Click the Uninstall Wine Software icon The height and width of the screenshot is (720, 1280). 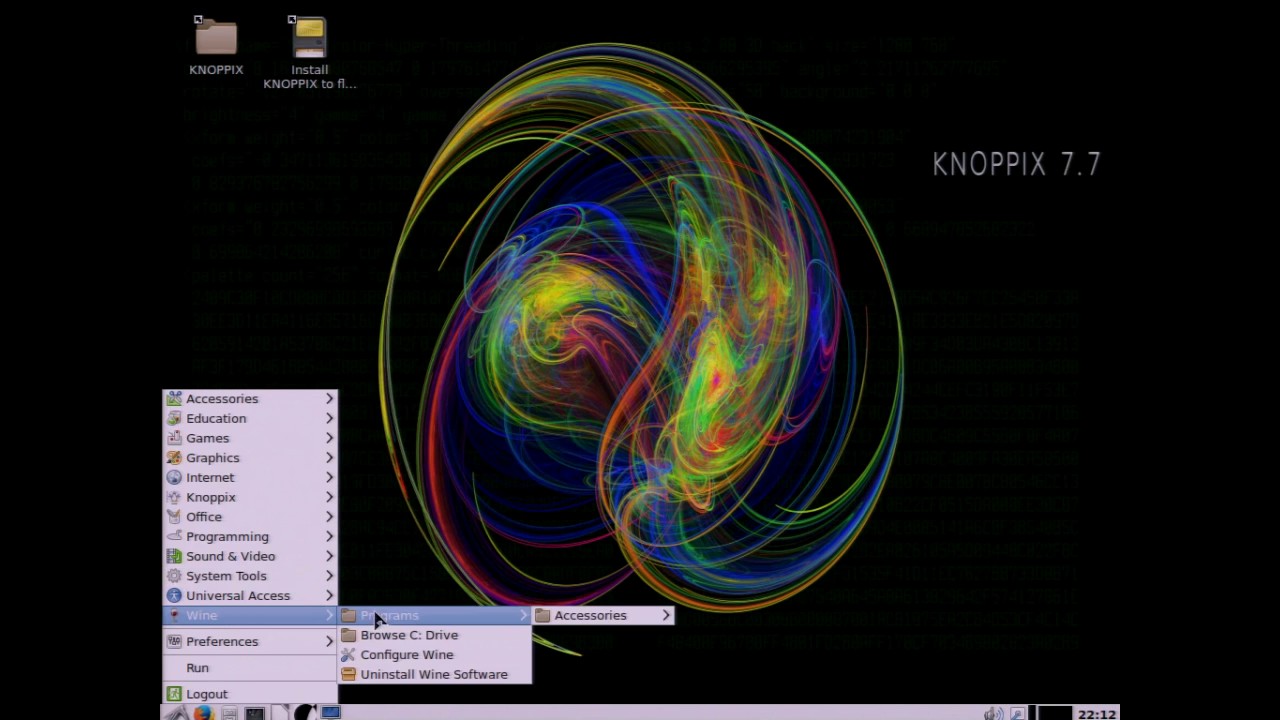(x=348, y=674)
